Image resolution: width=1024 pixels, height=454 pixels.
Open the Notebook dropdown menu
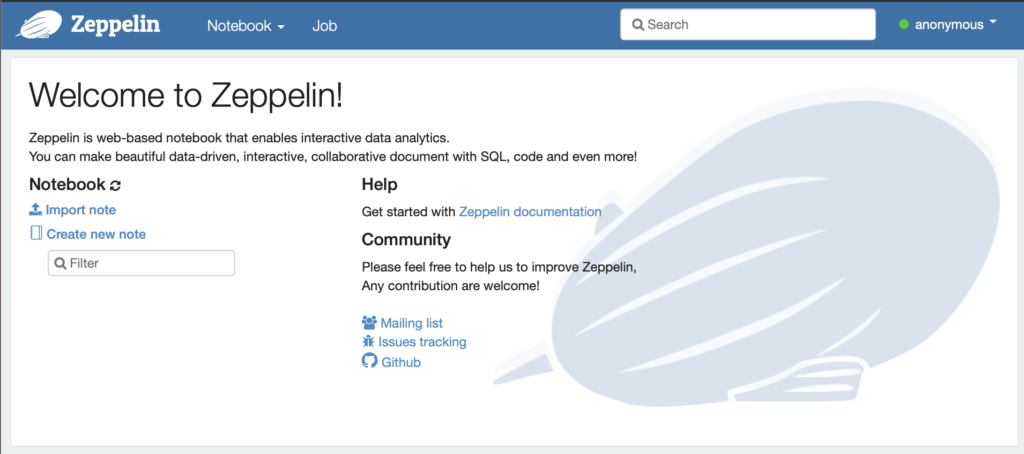click(x=245, y=26)
